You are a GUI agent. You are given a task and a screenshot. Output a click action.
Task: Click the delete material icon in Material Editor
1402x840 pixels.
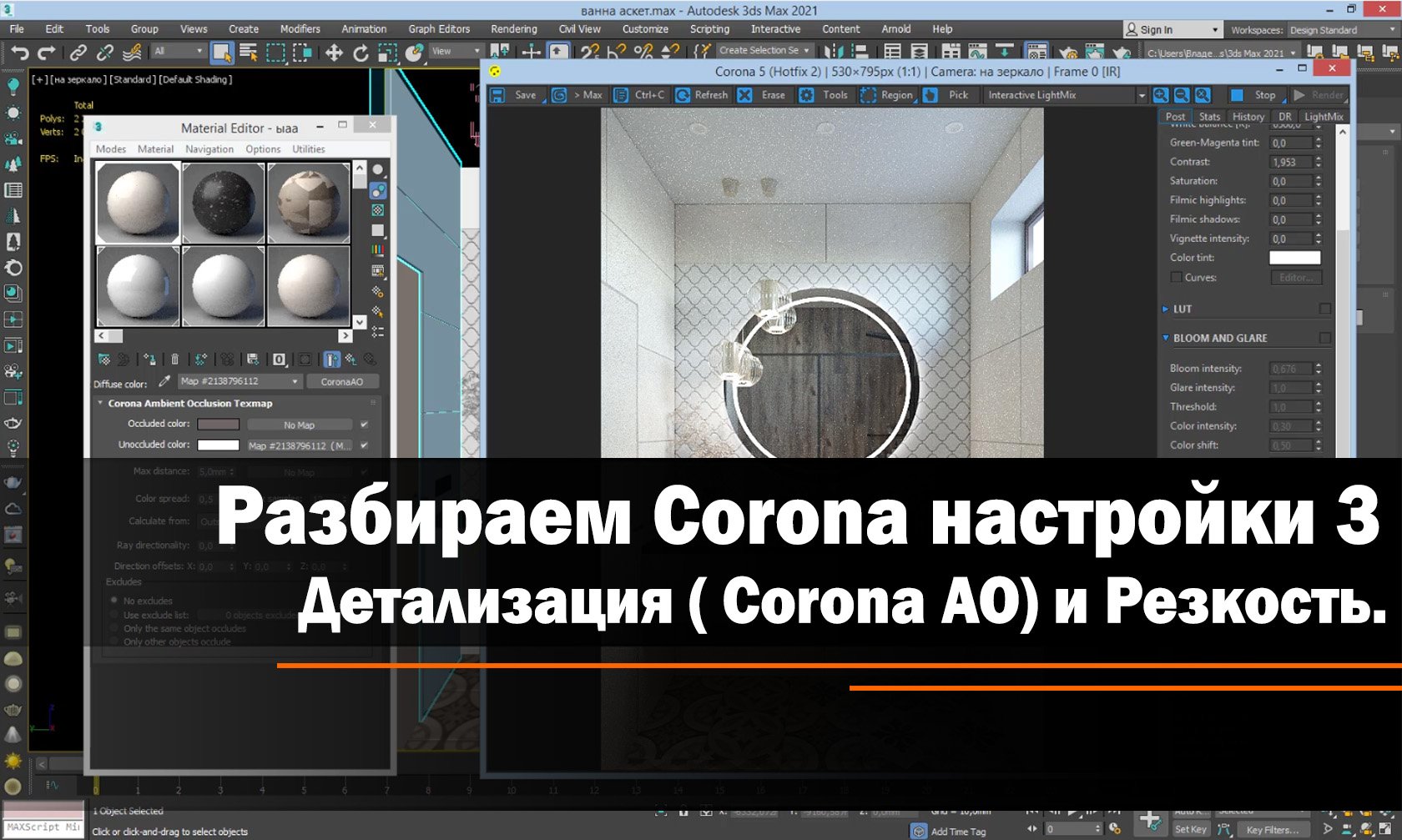[x=175, y=360]
